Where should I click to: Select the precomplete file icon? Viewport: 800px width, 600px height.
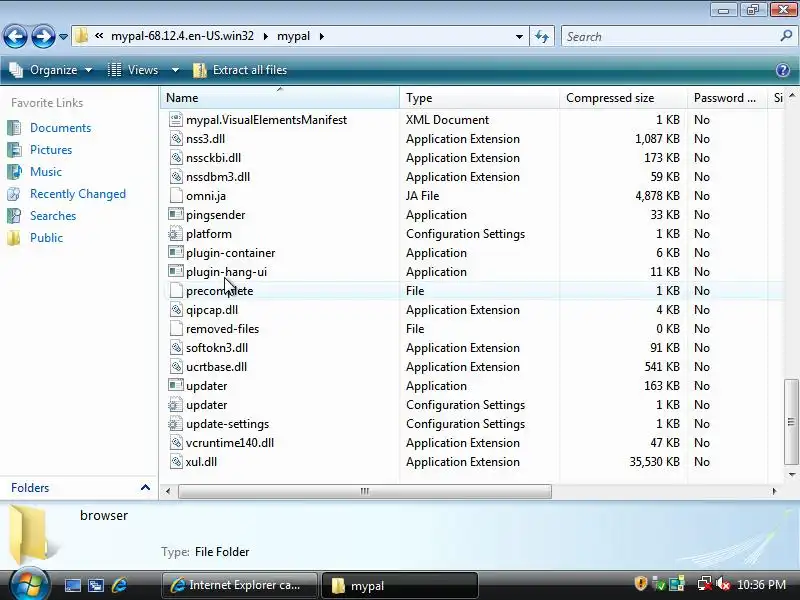point(176,290)
